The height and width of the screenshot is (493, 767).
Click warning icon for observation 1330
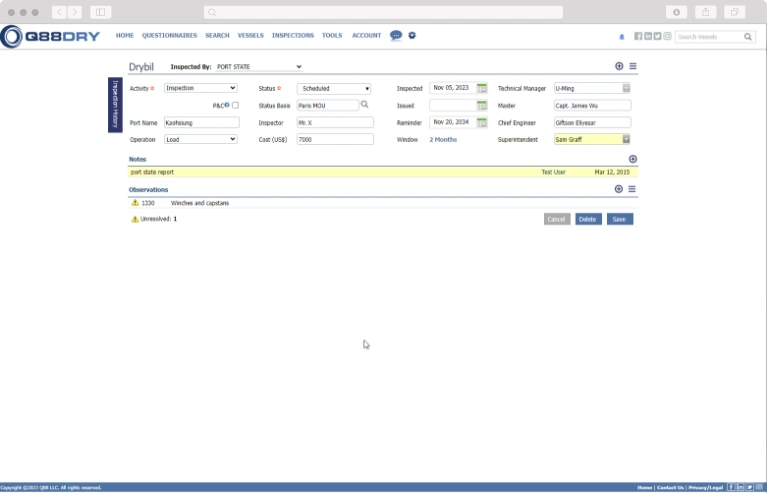coord(135,202)
